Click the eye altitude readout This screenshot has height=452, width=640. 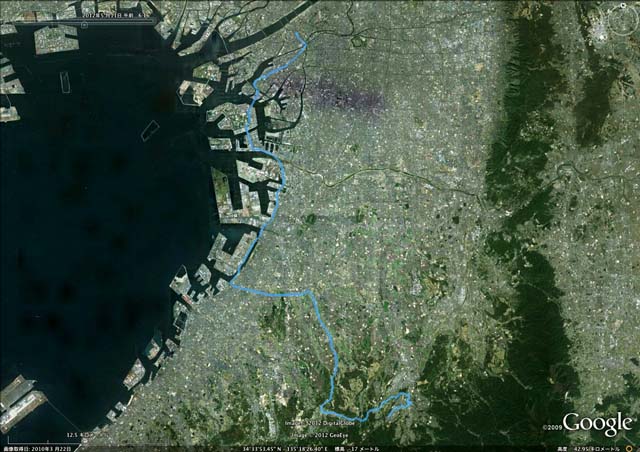pos(588,449)
